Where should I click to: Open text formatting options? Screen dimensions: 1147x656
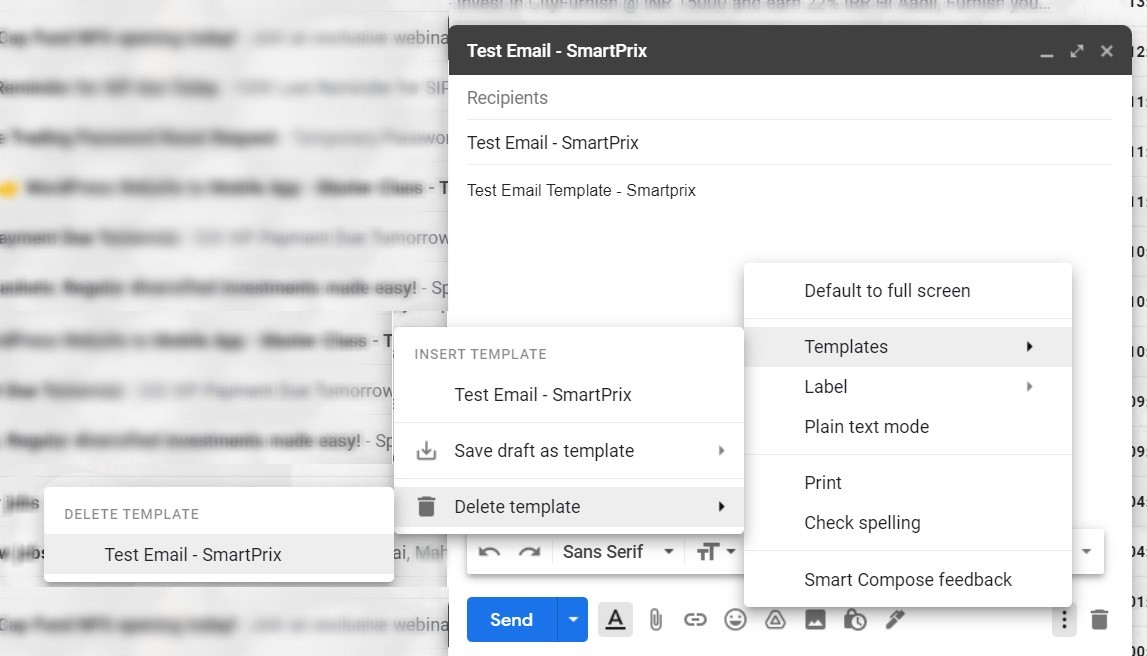coord(615,619)
